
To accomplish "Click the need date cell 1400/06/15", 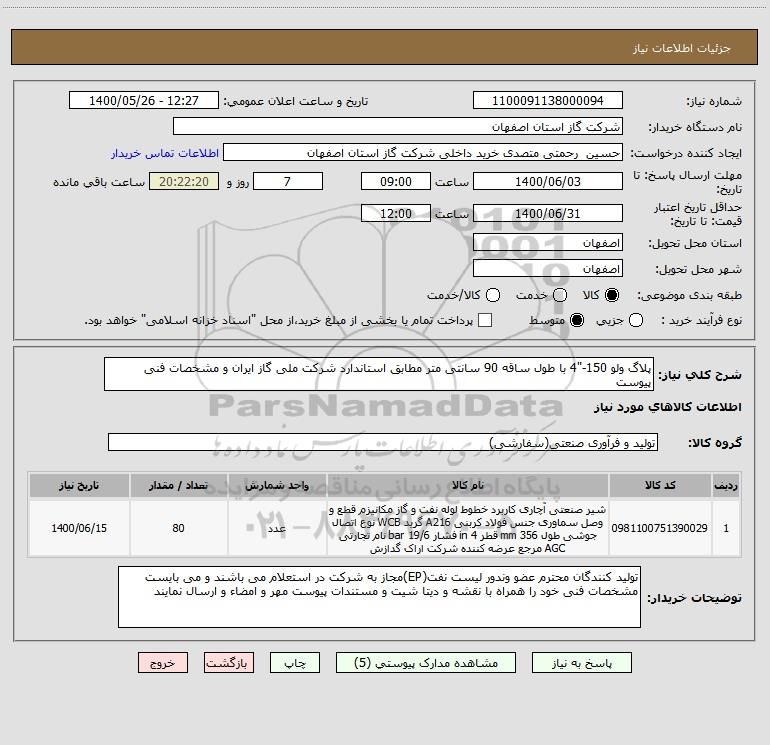I will point(79,528).
